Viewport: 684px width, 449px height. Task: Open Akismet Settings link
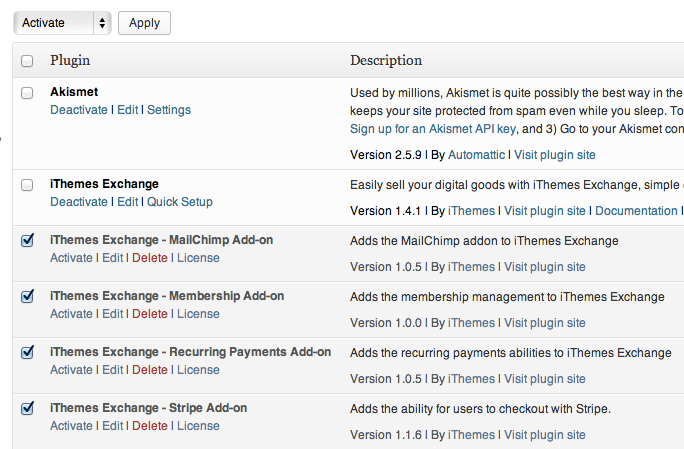click(169, 110)
